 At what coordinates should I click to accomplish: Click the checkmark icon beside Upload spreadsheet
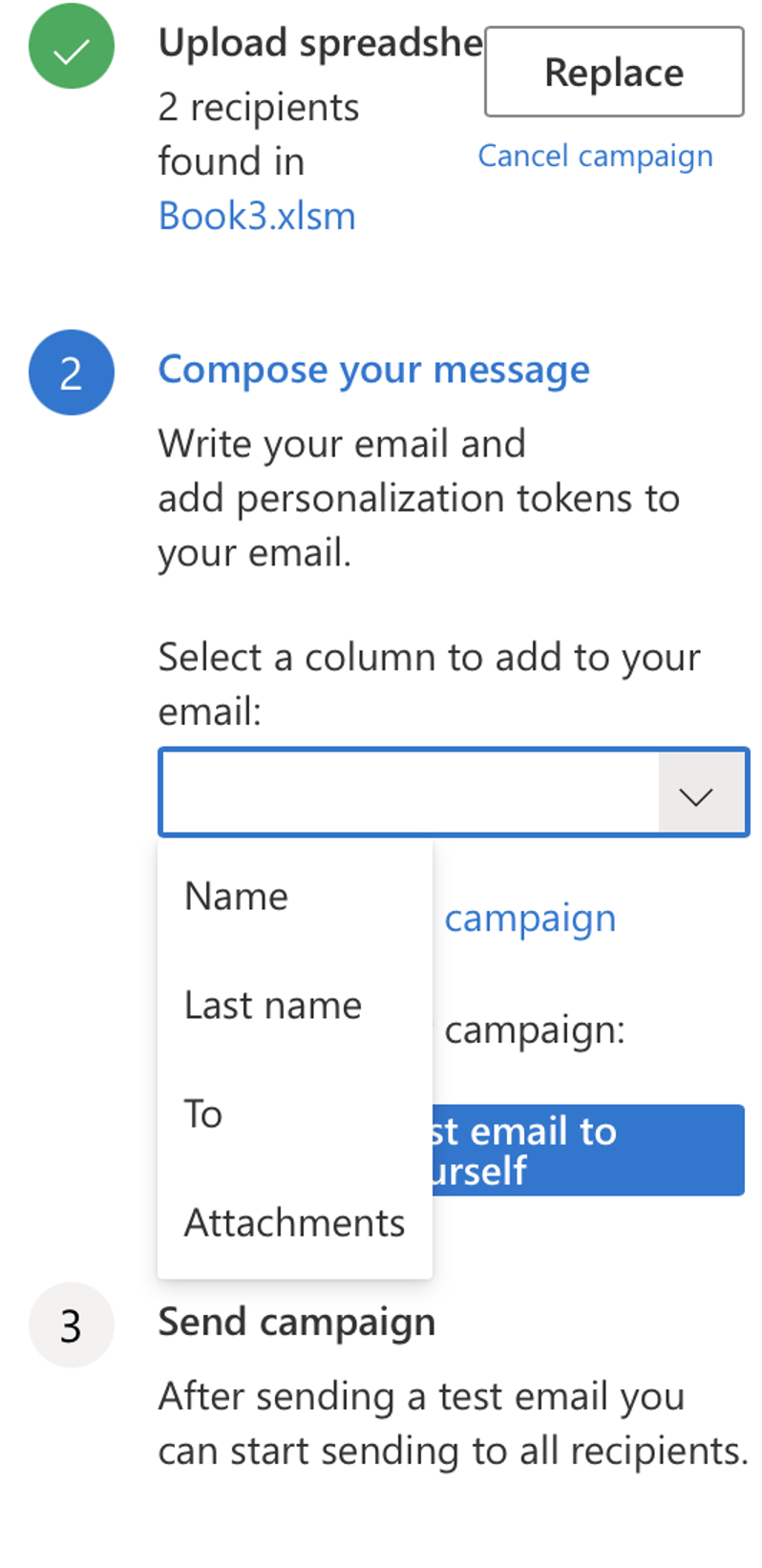(71, 45)
